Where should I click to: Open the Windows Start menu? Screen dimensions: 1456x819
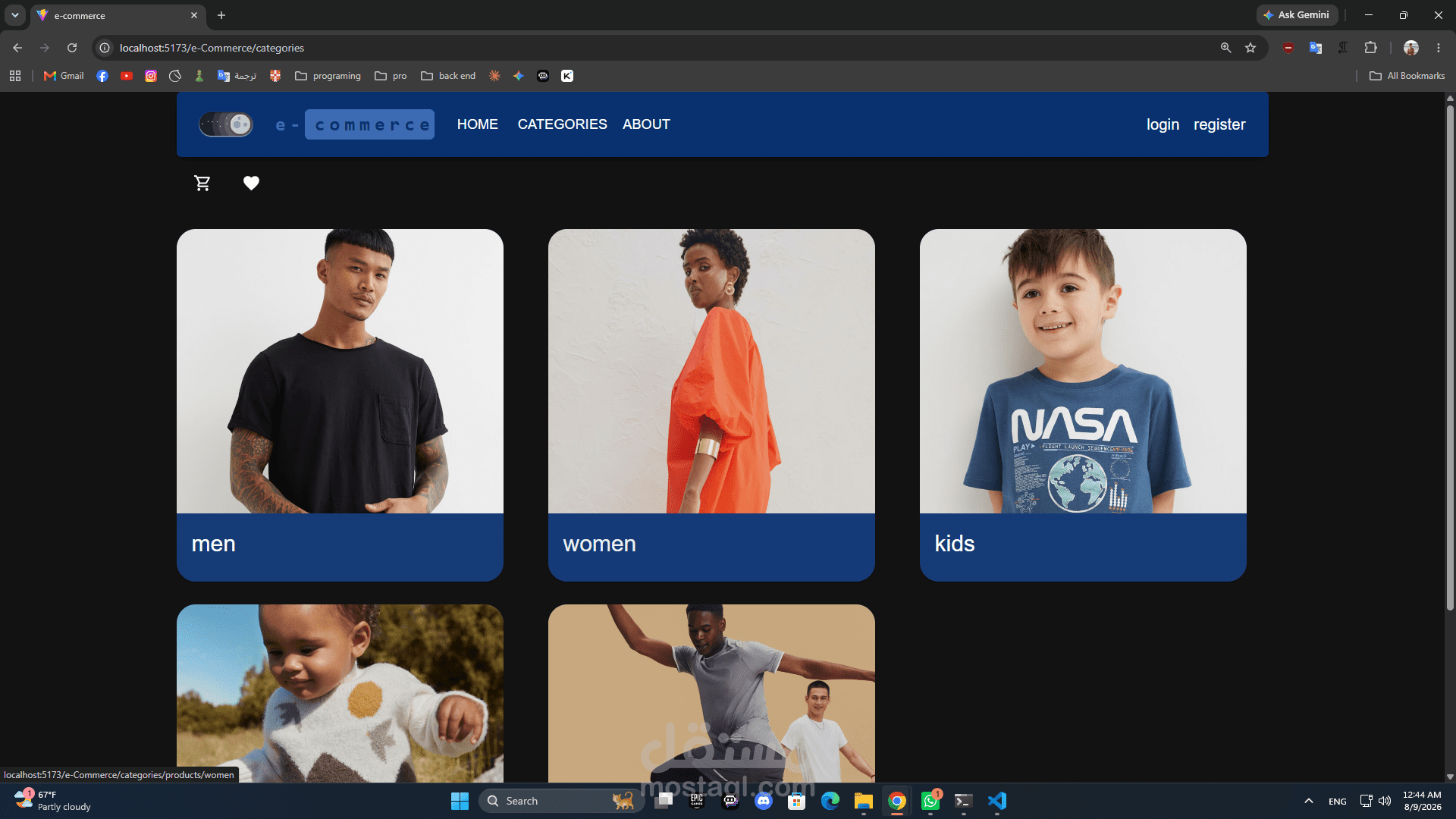click(460, 801)
